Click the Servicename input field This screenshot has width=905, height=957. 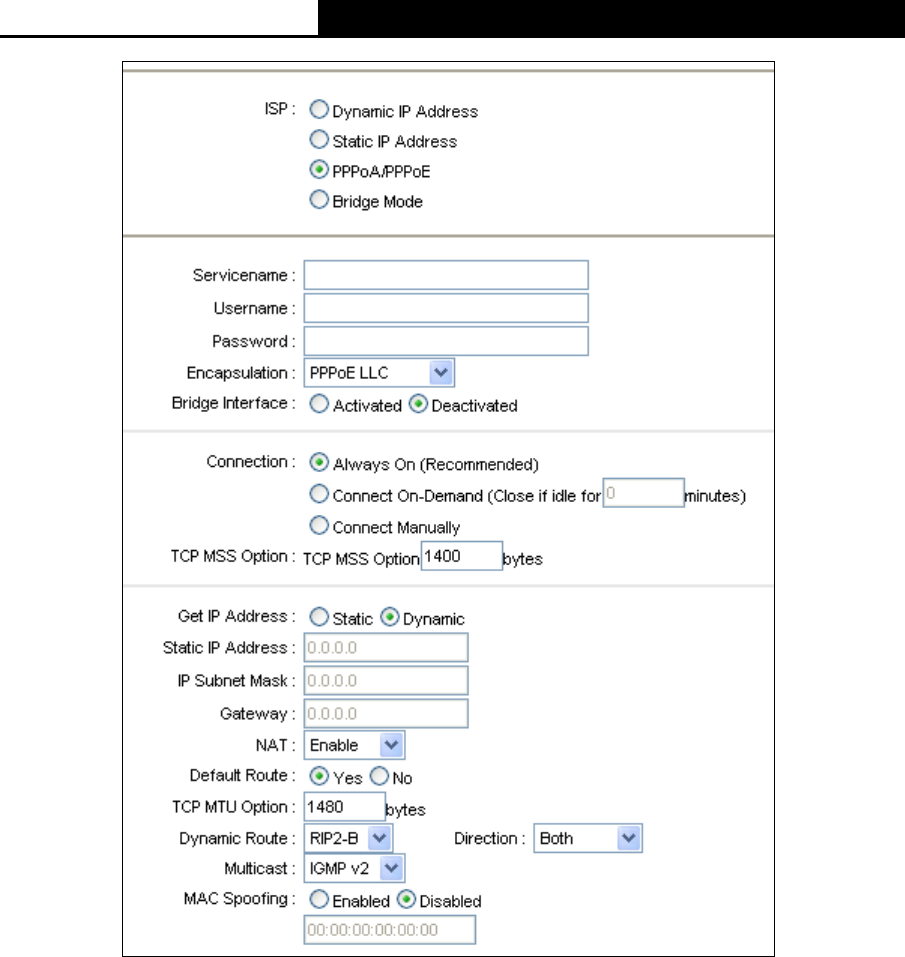pyautogui.click(x=446, y=275)
